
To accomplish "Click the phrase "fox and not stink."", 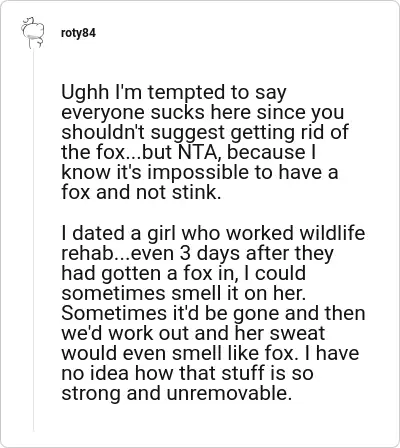I will 141,192.
